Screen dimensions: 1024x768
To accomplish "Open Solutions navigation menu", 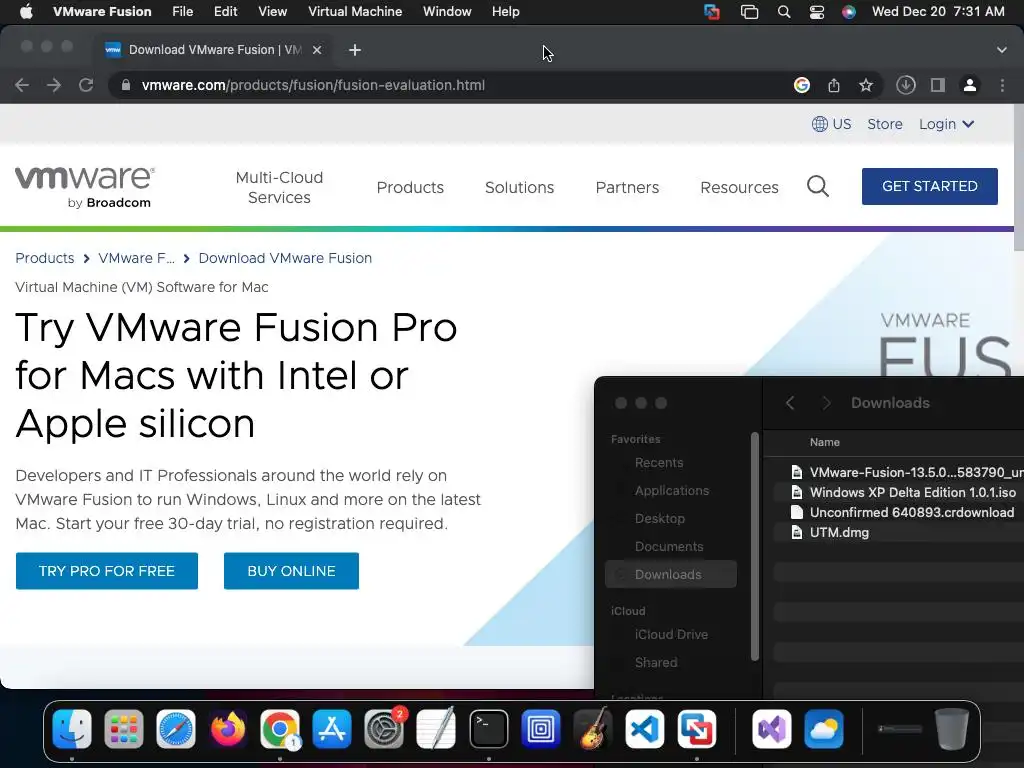I will click(x=519, y=187).
